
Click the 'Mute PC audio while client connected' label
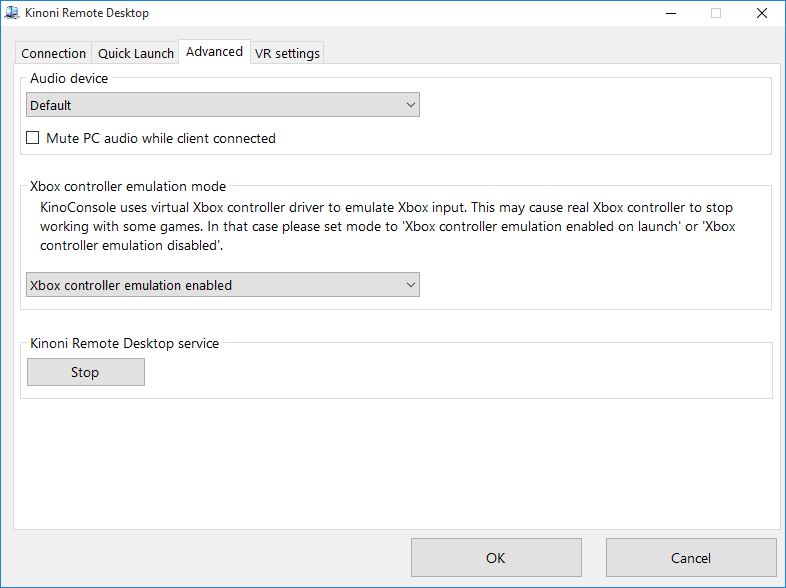pos(160,138)
